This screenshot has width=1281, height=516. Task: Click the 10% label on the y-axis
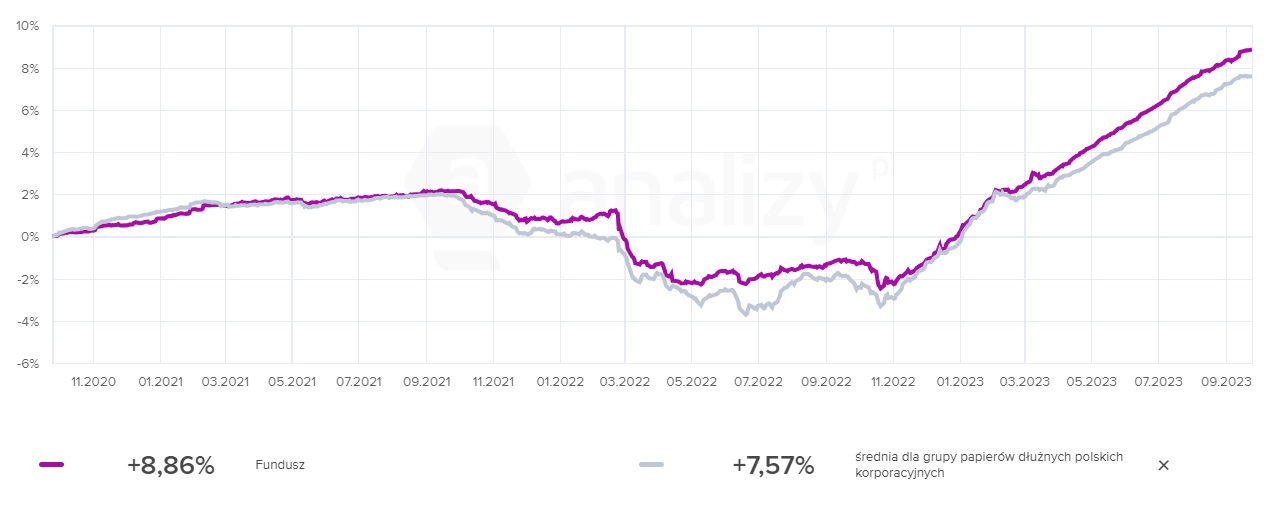pos(27,26)
